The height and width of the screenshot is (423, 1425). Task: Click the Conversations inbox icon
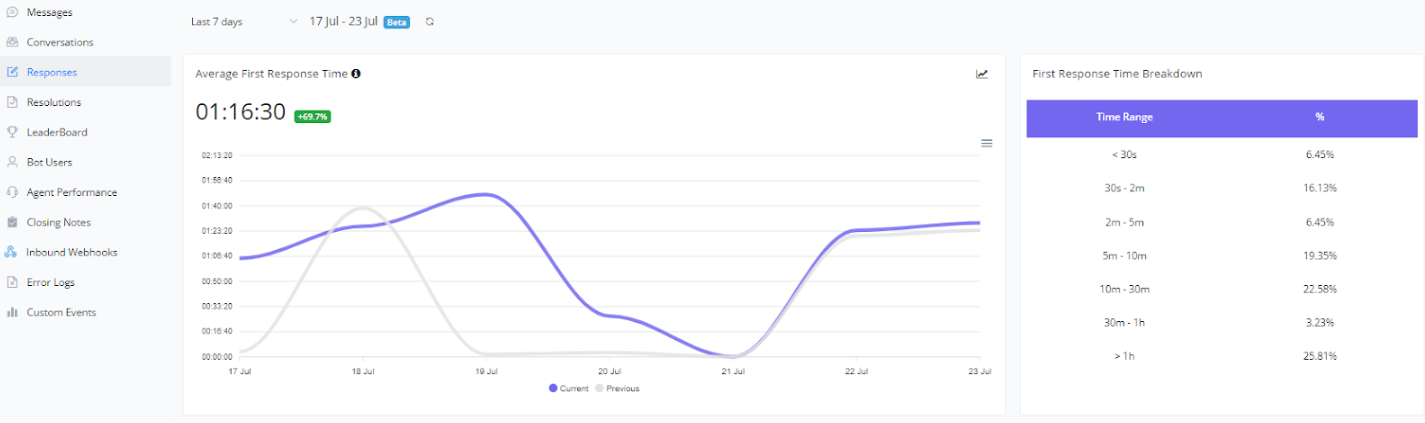tap(12, 42)
